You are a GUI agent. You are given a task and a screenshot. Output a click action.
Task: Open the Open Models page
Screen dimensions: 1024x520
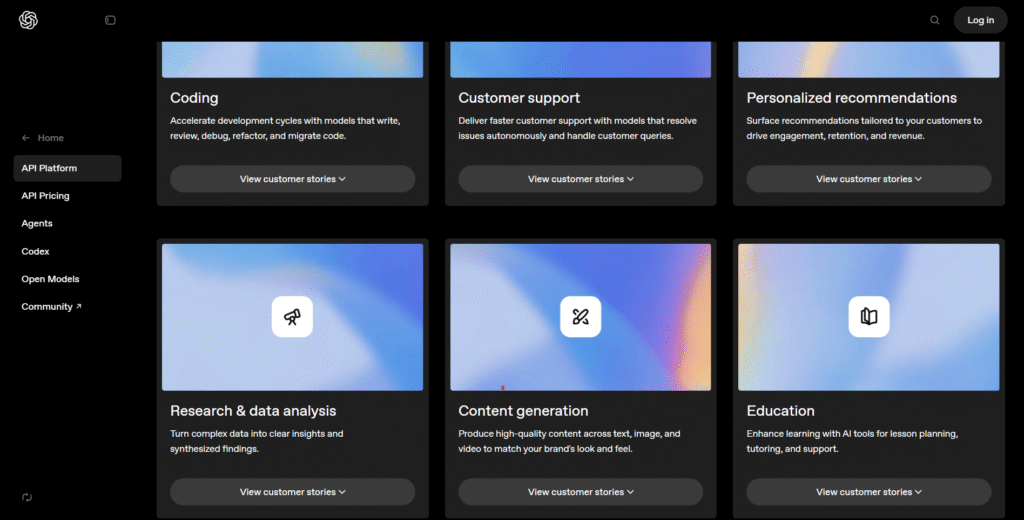click(50, 279)
